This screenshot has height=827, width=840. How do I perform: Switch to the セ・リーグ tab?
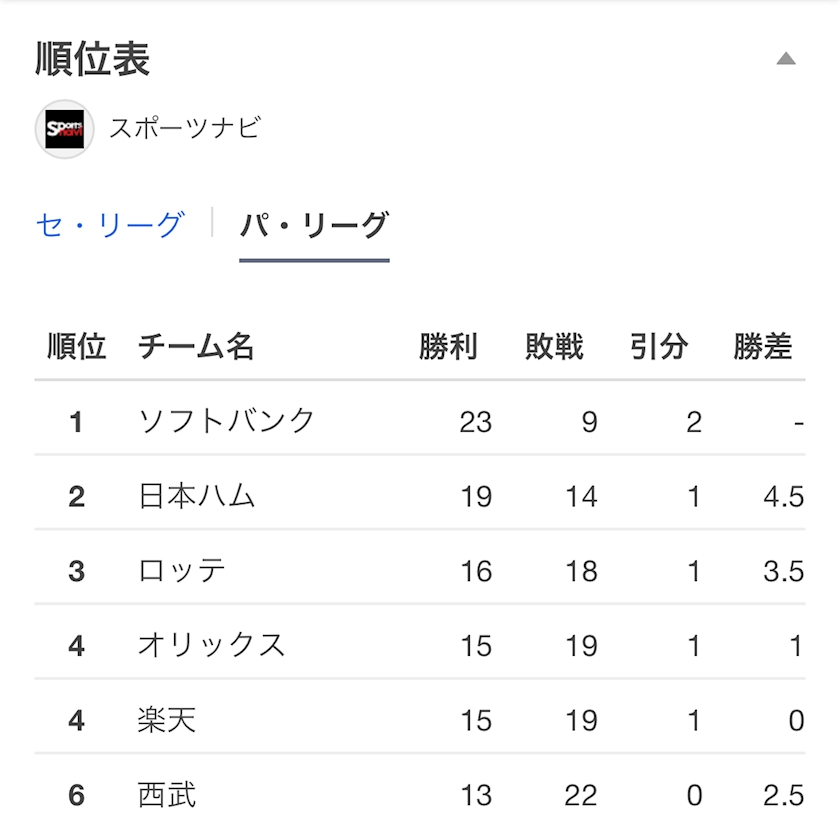[111, 224]
